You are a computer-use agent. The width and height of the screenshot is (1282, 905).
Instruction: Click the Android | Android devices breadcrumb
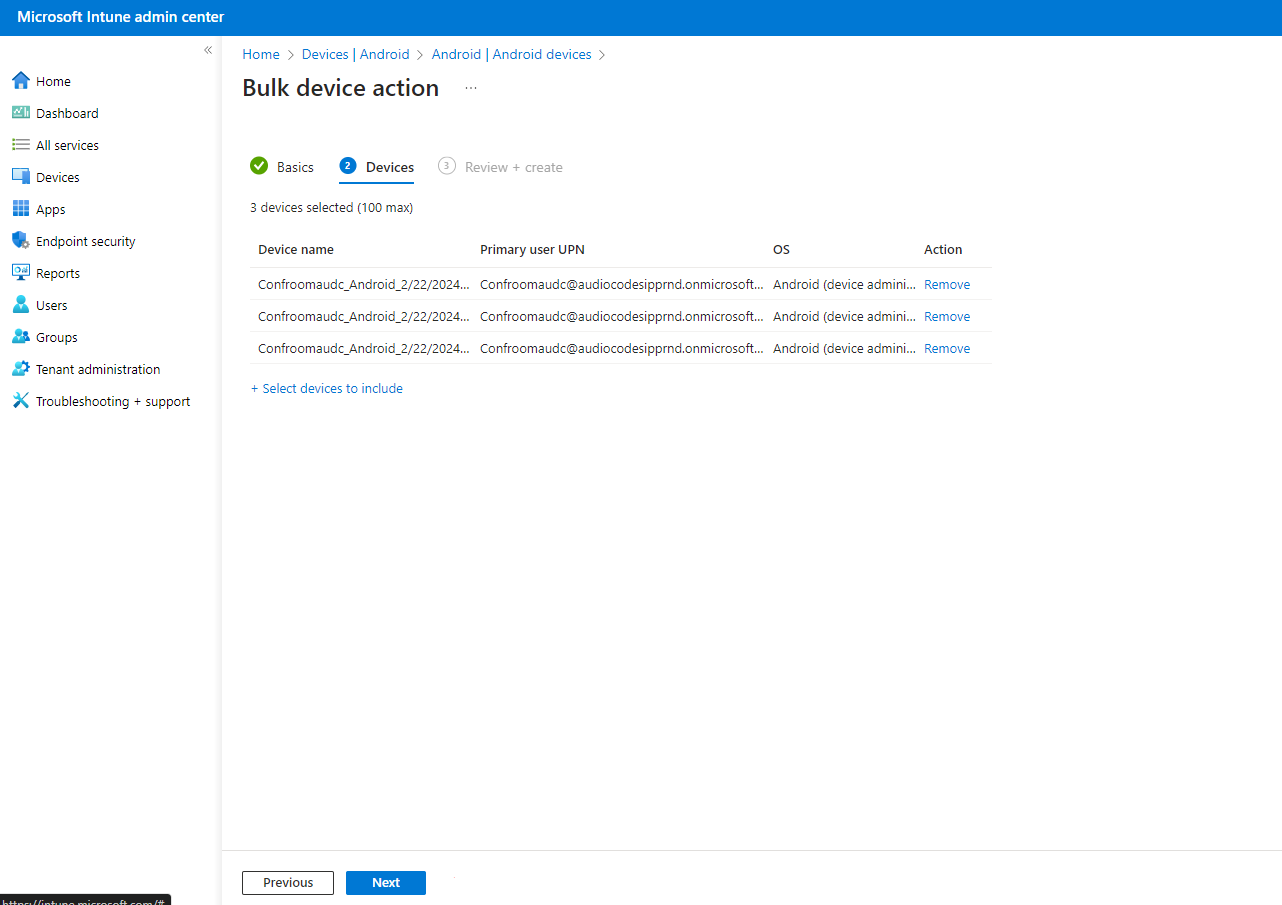(x=512, y=54)
